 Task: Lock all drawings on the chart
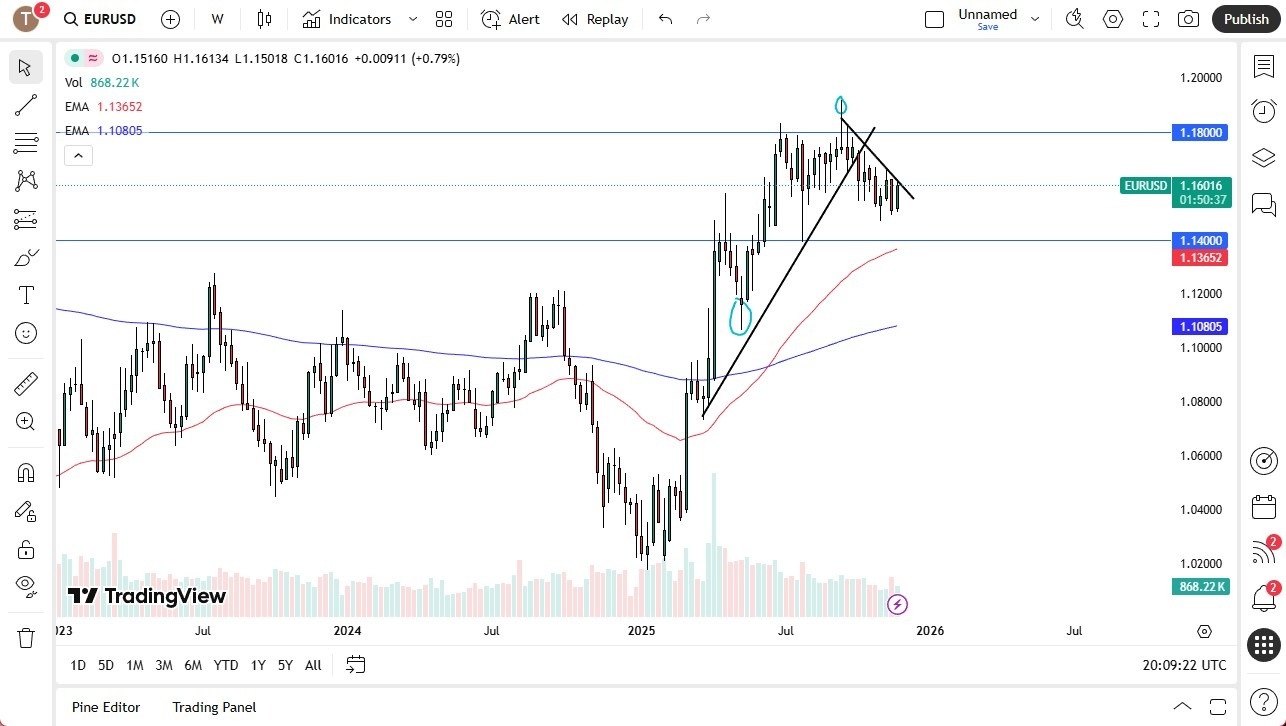pyautogui.click(x=26, y=549)
